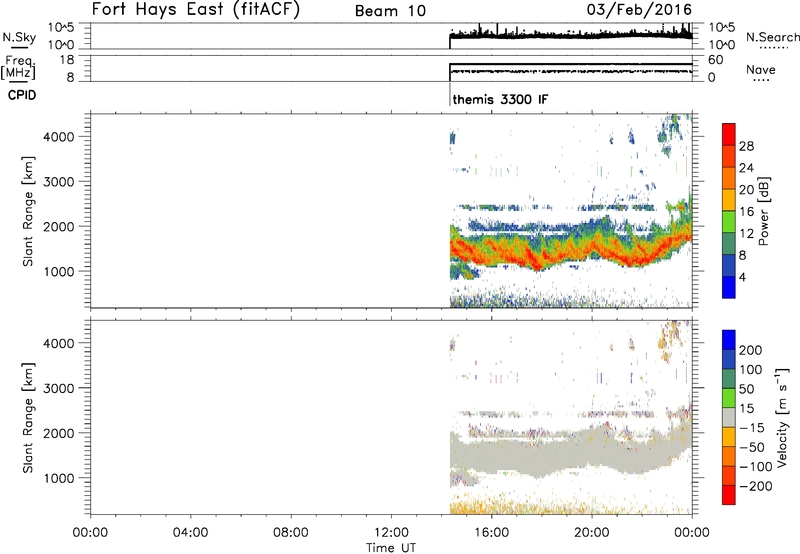Click the 'Freq. [MHz]' axis label

point(19,67)
